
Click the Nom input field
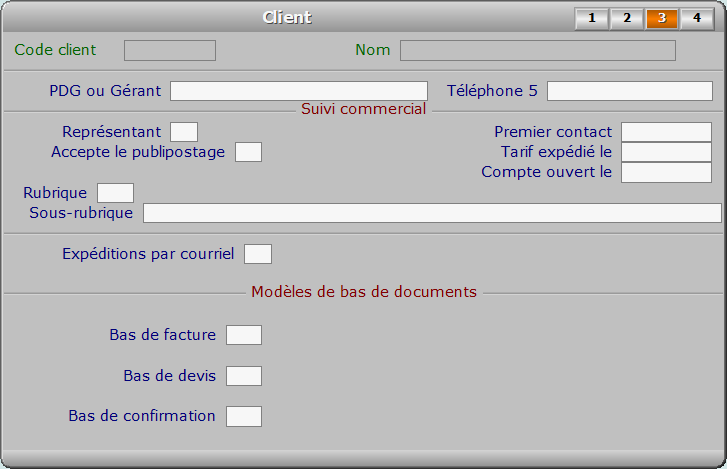[538, 51]
